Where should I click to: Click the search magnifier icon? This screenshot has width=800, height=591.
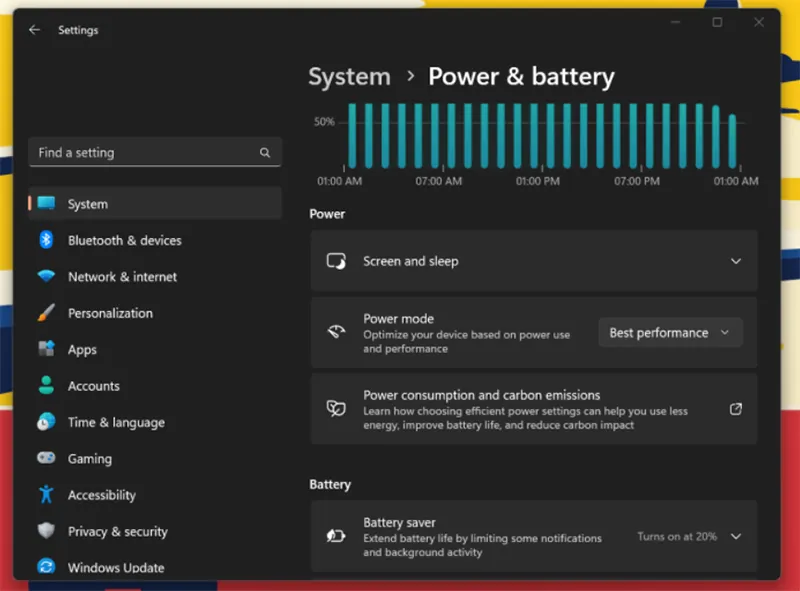coord(265,153)
